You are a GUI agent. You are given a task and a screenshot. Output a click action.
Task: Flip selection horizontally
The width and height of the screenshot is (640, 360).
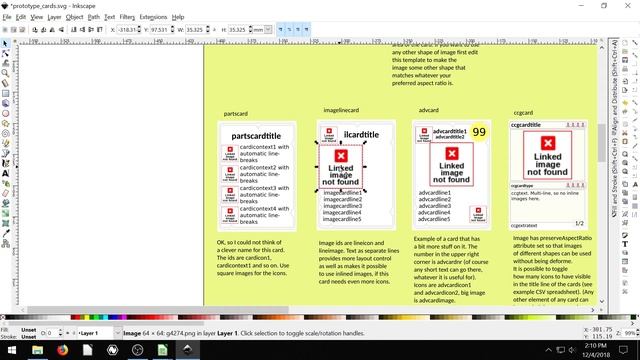coord(52,29)
